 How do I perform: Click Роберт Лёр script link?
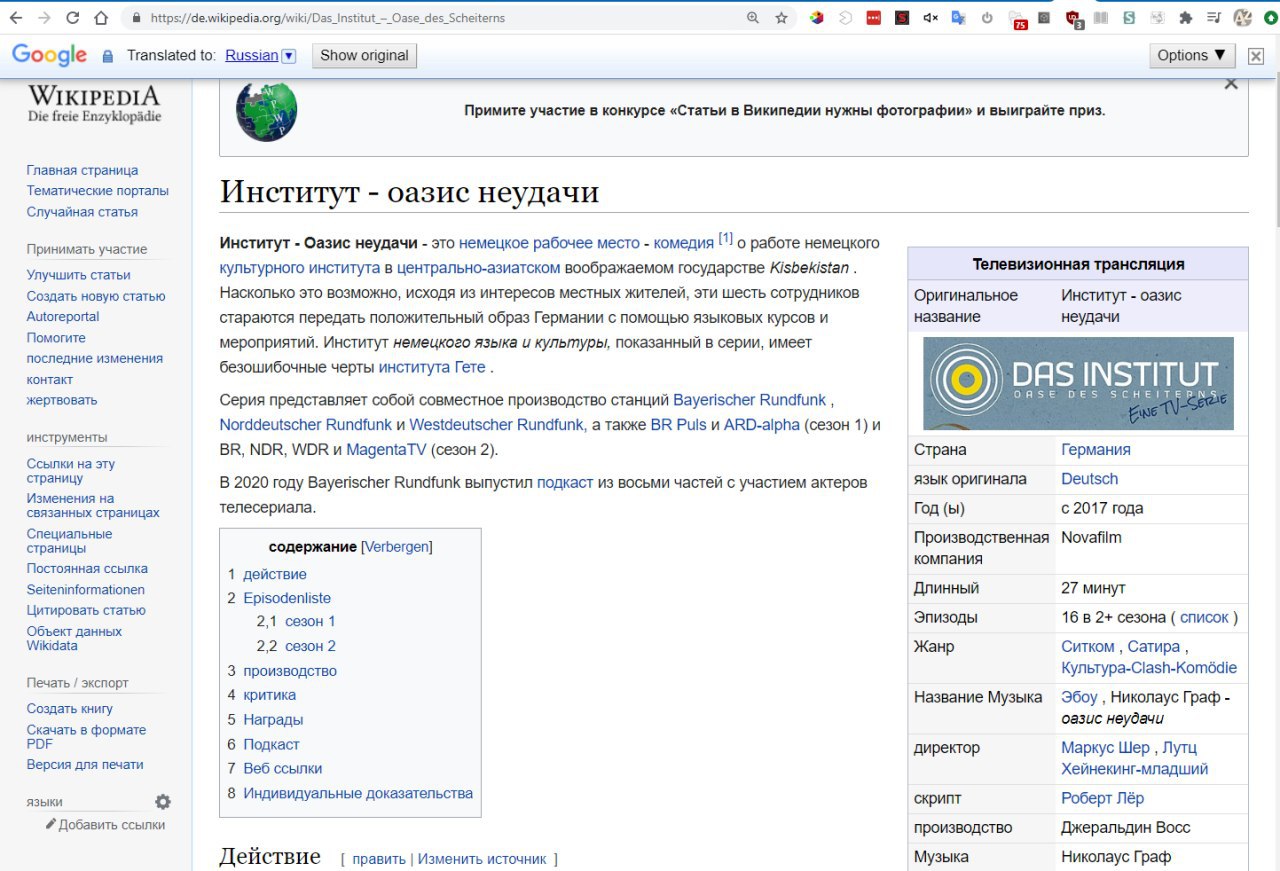pyautogui.click(x=1103, y=799)
